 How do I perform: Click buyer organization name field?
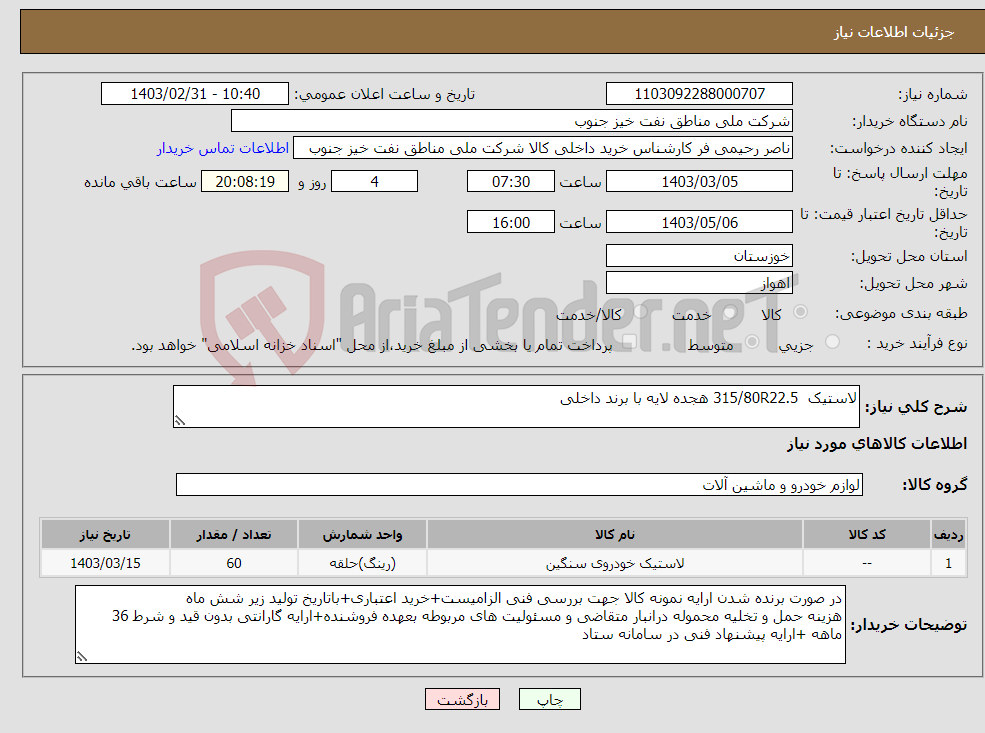pos(512,121)
